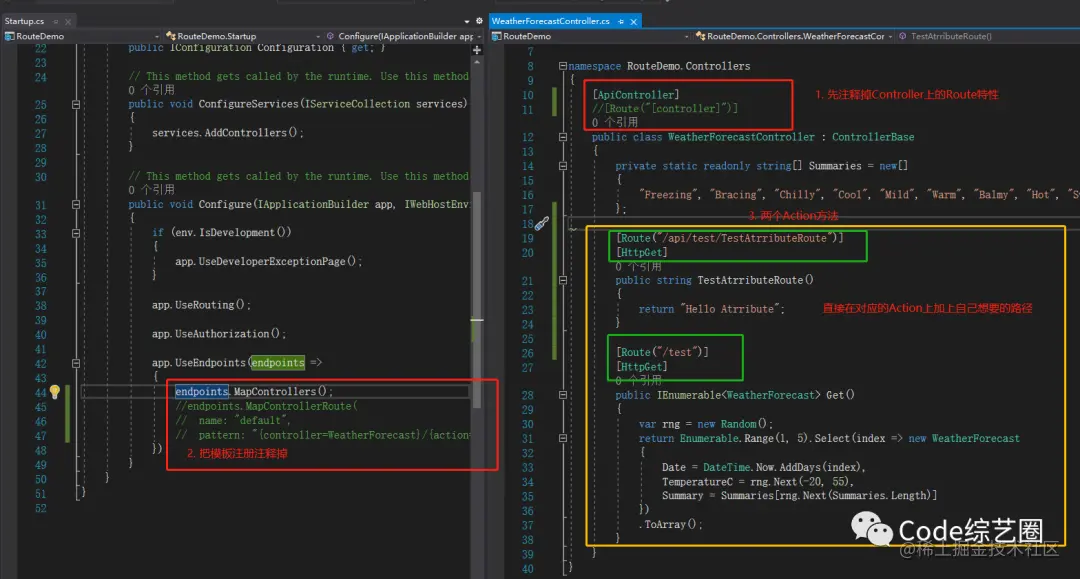The width and height of the screenshot is (1080, 579).
Task: Click the TemperatureC = rng.Next(-20, 55) line
Action: point(758,482)
